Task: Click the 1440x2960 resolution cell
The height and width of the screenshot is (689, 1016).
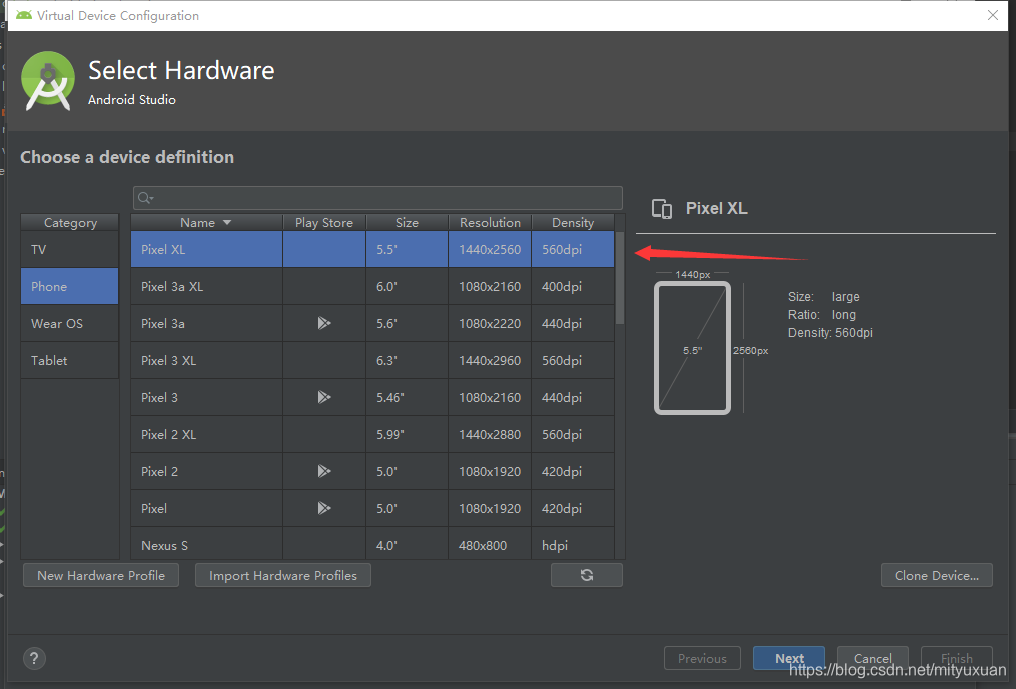Action: [x=490, y=360]
